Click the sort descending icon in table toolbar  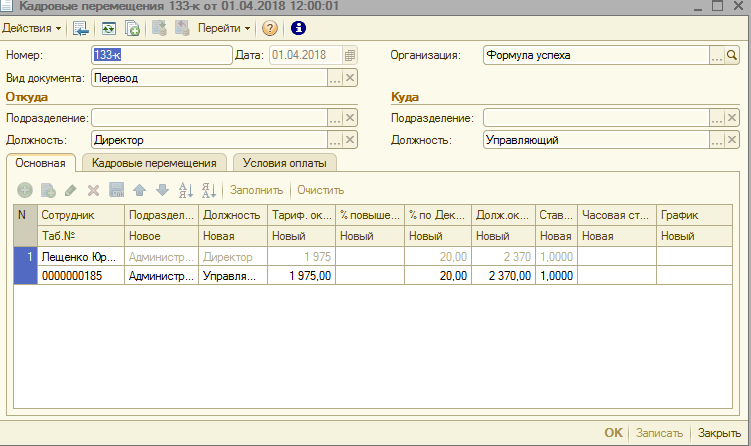coord(209,190)
